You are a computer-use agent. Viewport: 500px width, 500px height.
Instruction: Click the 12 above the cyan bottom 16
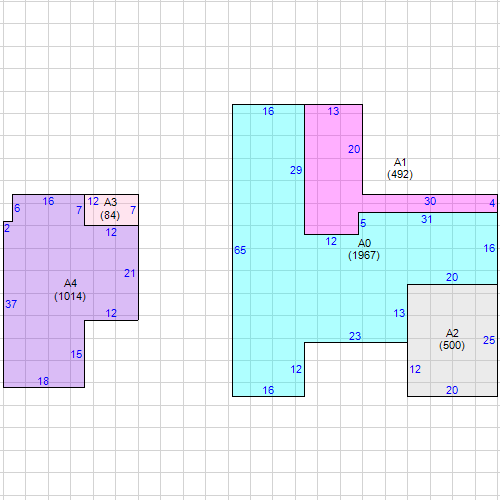pos(296,369)
